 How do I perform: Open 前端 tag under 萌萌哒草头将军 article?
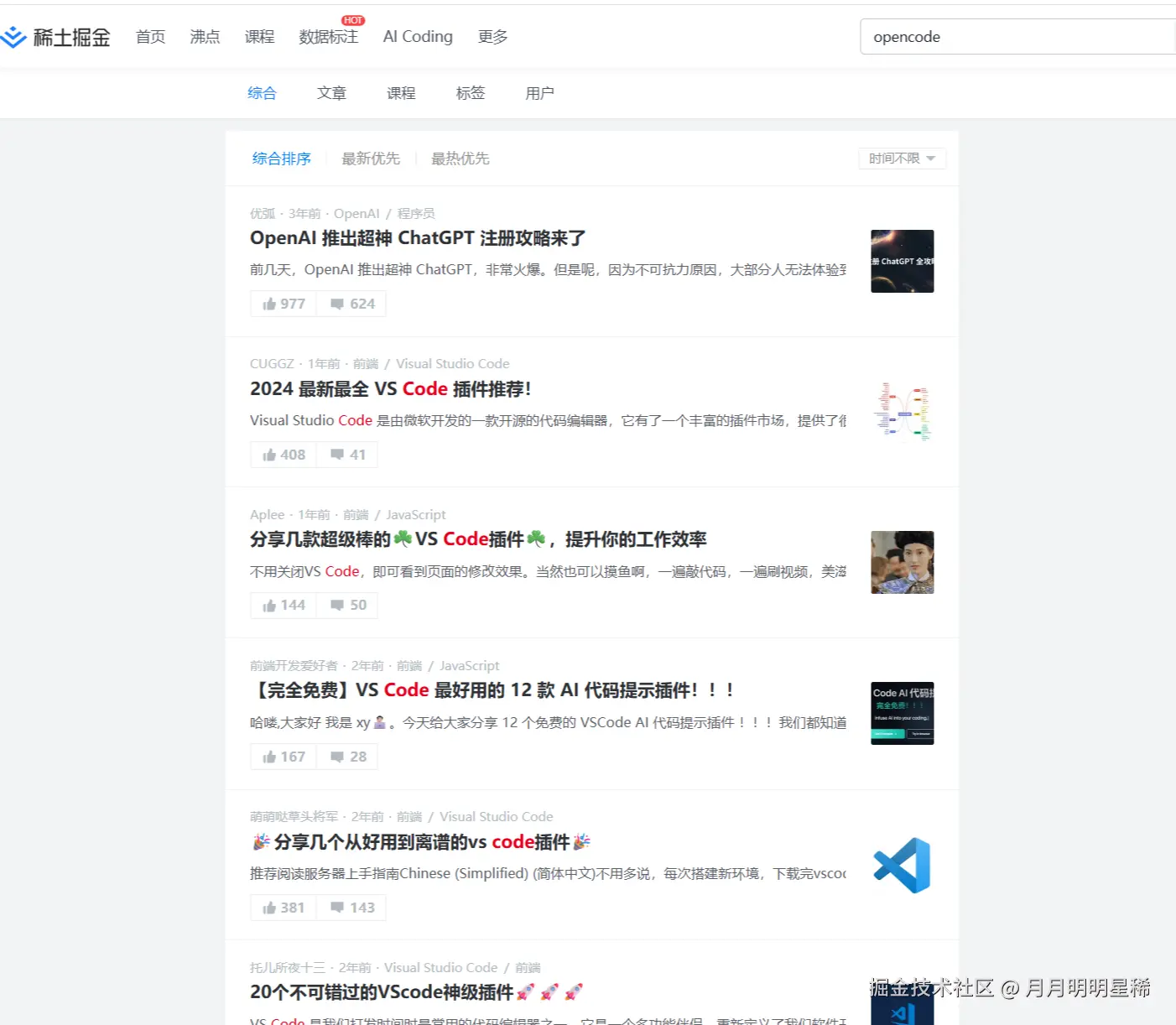[409, 816]
